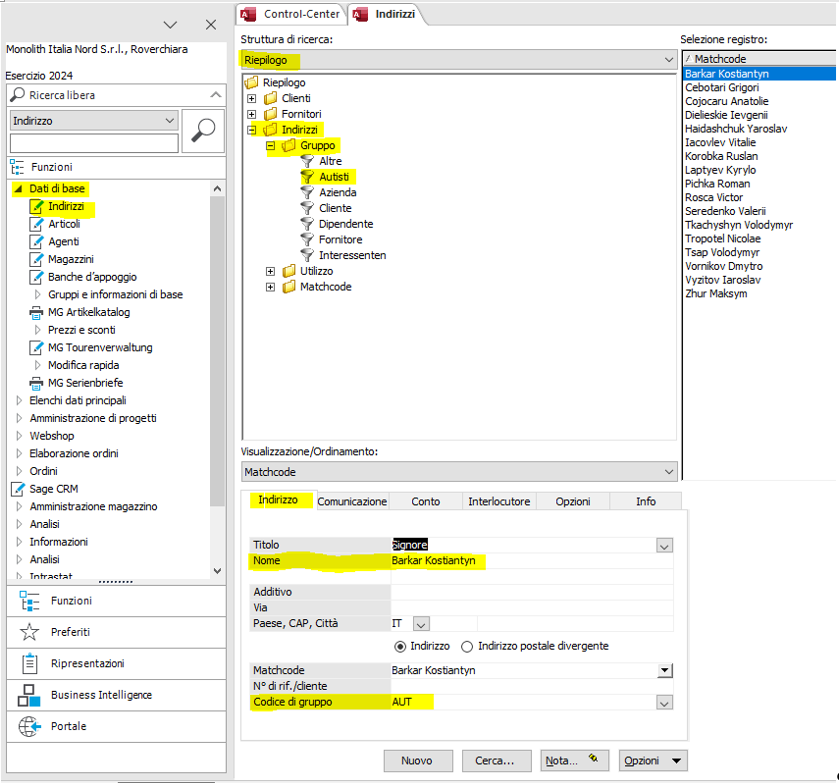Open the Preferiti star panel

click(x=29, y=632)
